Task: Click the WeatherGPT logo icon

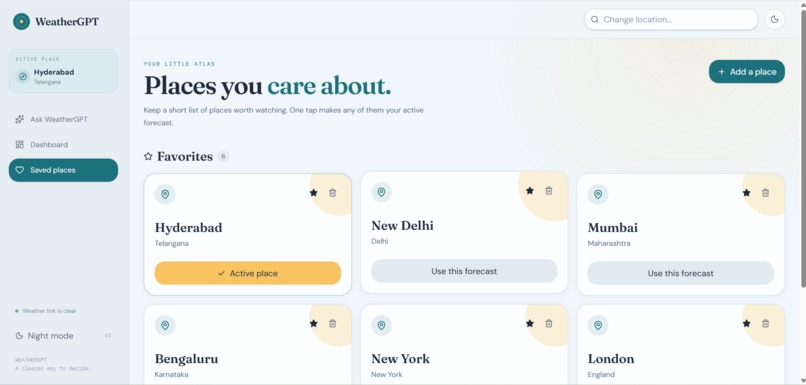Action: [x=21, y=22]
